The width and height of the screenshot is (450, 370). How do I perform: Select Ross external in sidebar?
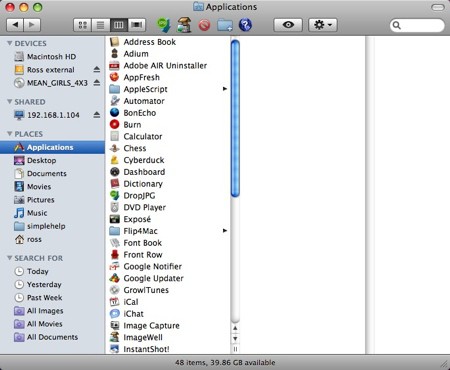point(45,70)
